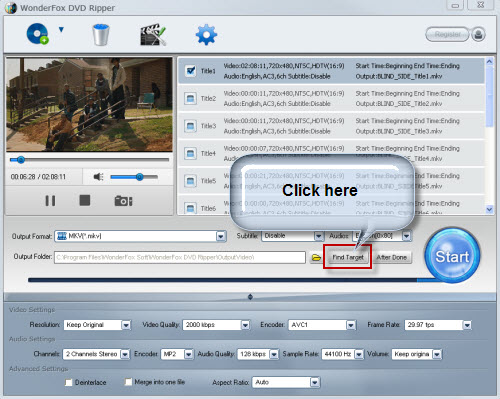Click the video preview thumbnail
This screenshot has height=399, width=500.
click(89, 105)
